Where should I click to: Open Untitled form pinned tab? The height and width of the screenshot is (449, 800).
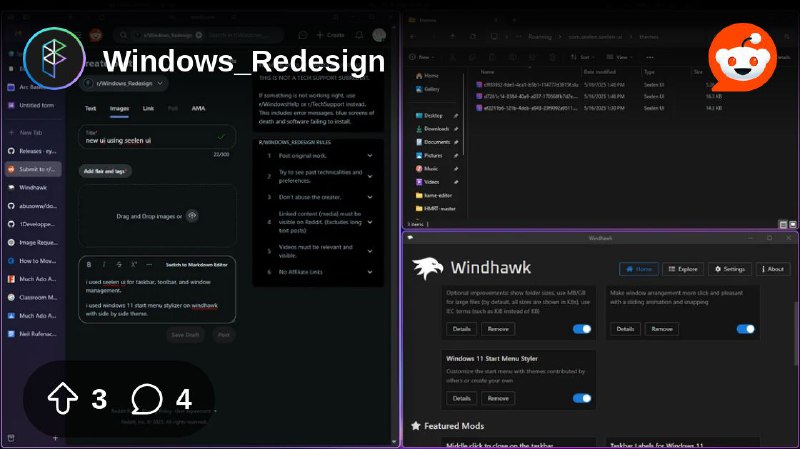[33, 105]
